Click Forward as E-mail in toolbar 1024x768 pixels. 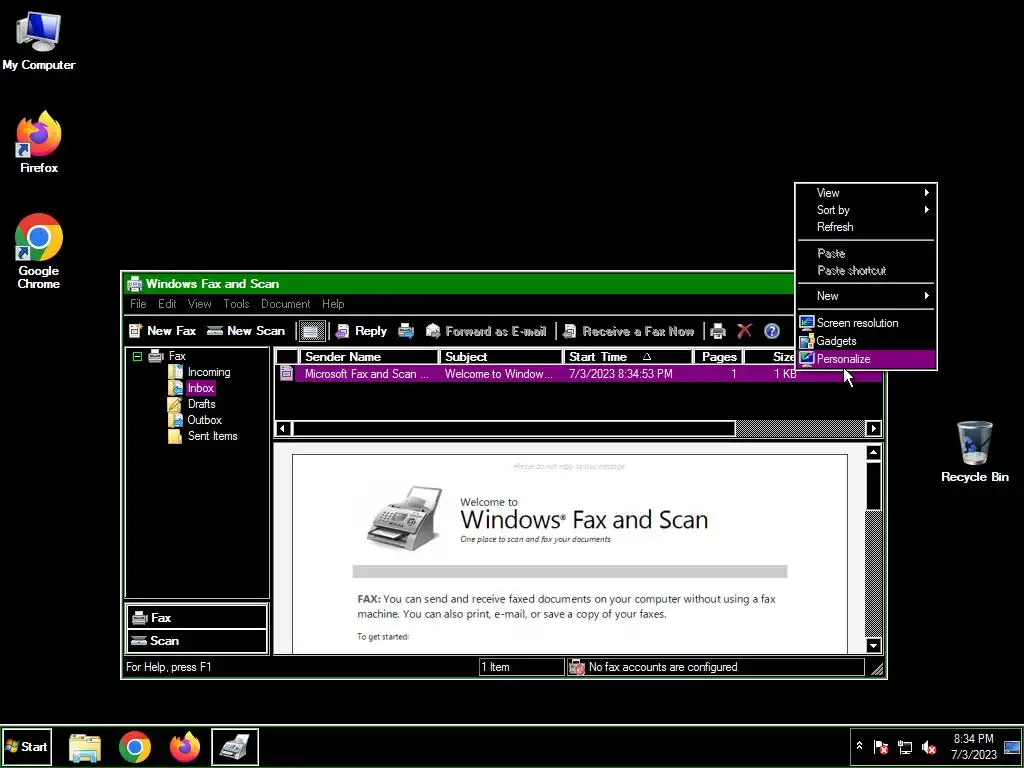coord(486,331)
